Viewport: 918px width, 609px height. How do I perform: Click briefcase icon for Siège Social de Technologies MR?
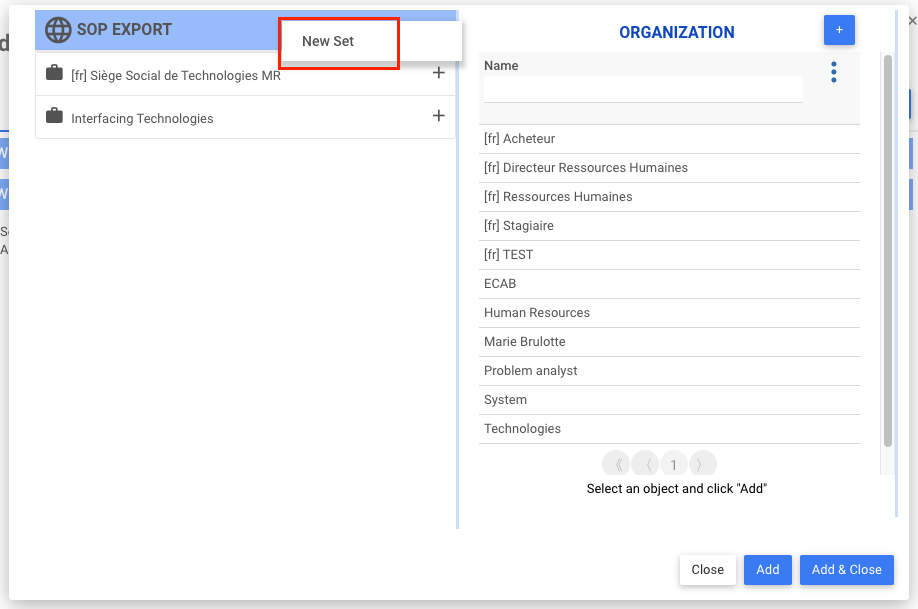54,73
